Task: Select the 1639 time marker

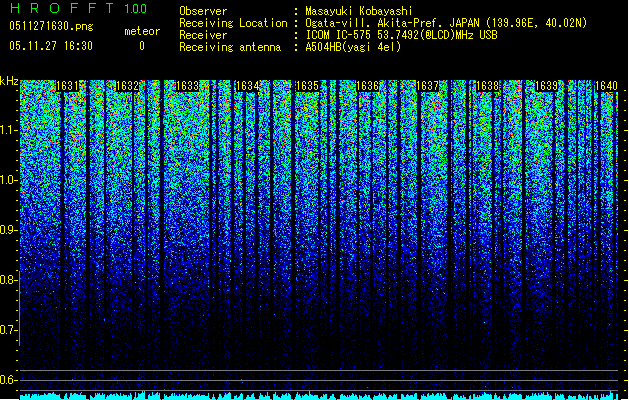Action: 547,86
